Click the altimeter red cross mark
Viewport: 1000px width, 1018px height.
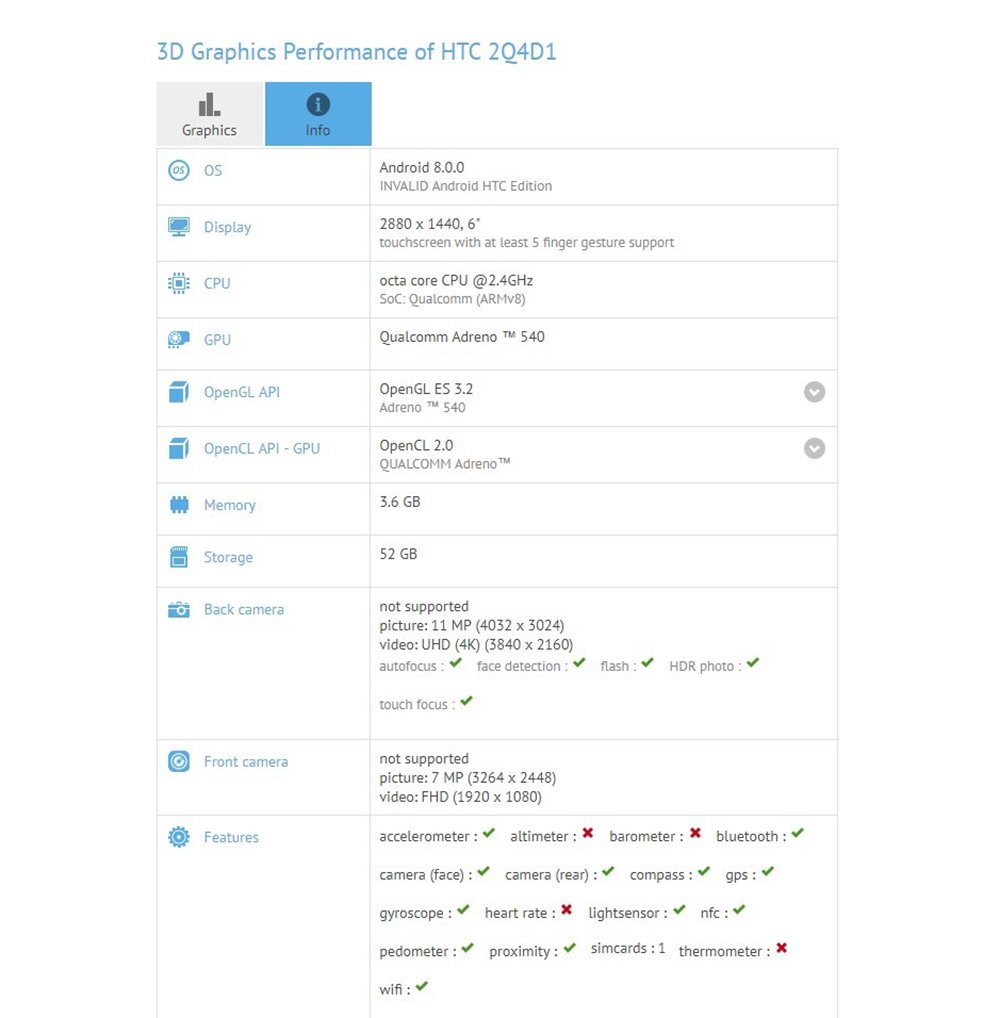[588, 833]
